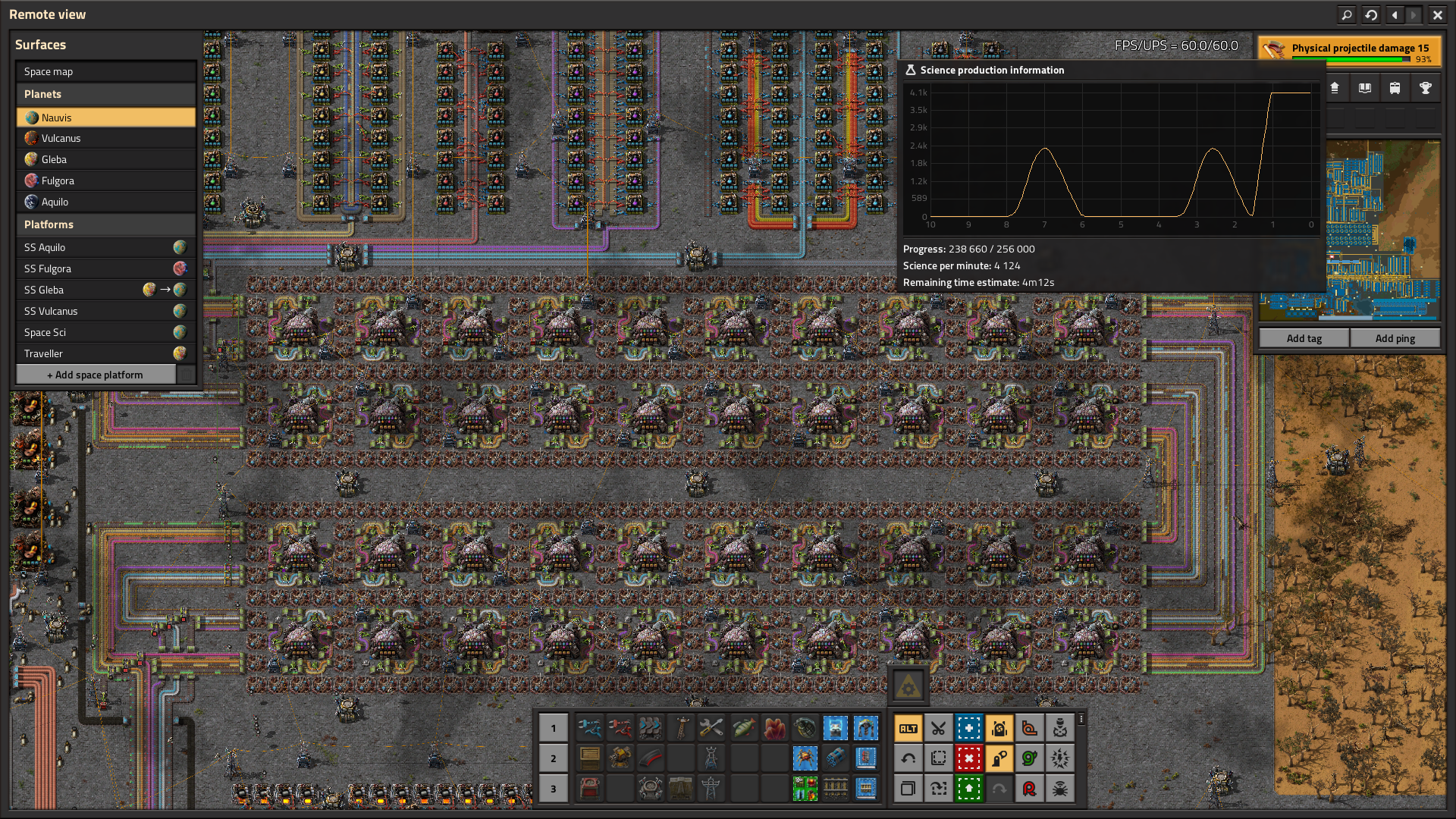1456x819 pixels.
Task: Open the bonuses upward arrow icon
Action: (1335, 88)
